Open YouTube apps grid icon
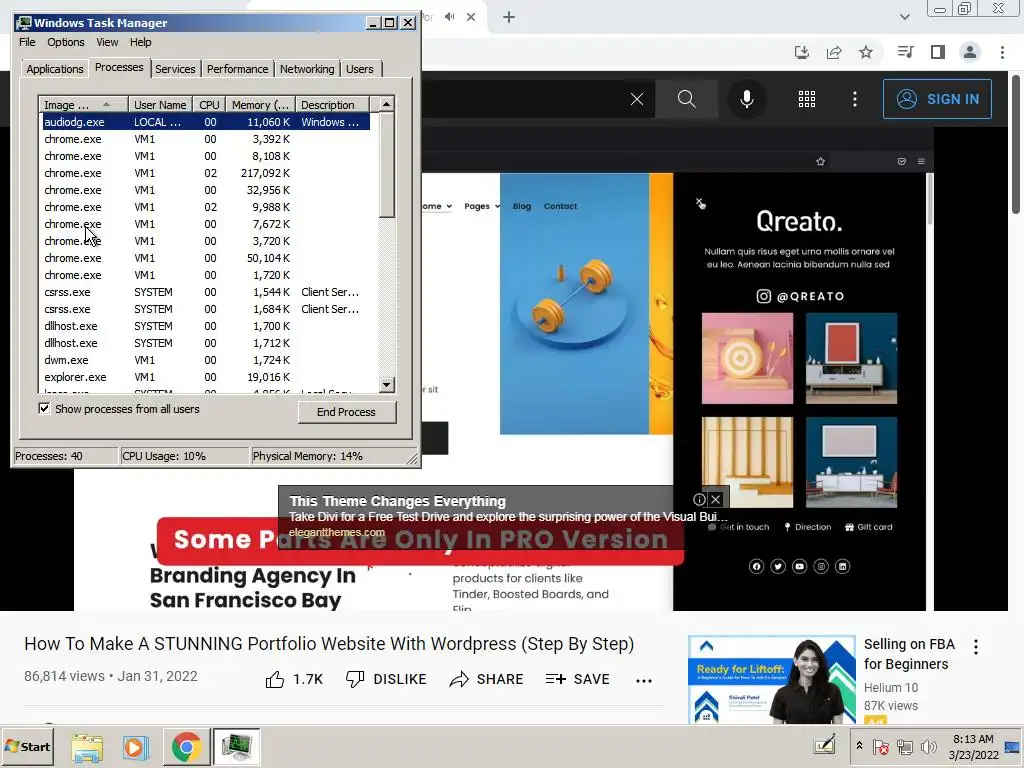The image size is (1024, 768). [x=807, y=99]
